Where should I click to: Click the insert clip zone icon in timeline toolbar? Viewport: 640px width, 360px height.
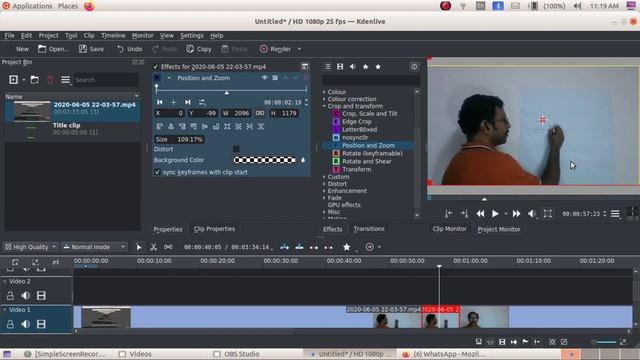284,247
